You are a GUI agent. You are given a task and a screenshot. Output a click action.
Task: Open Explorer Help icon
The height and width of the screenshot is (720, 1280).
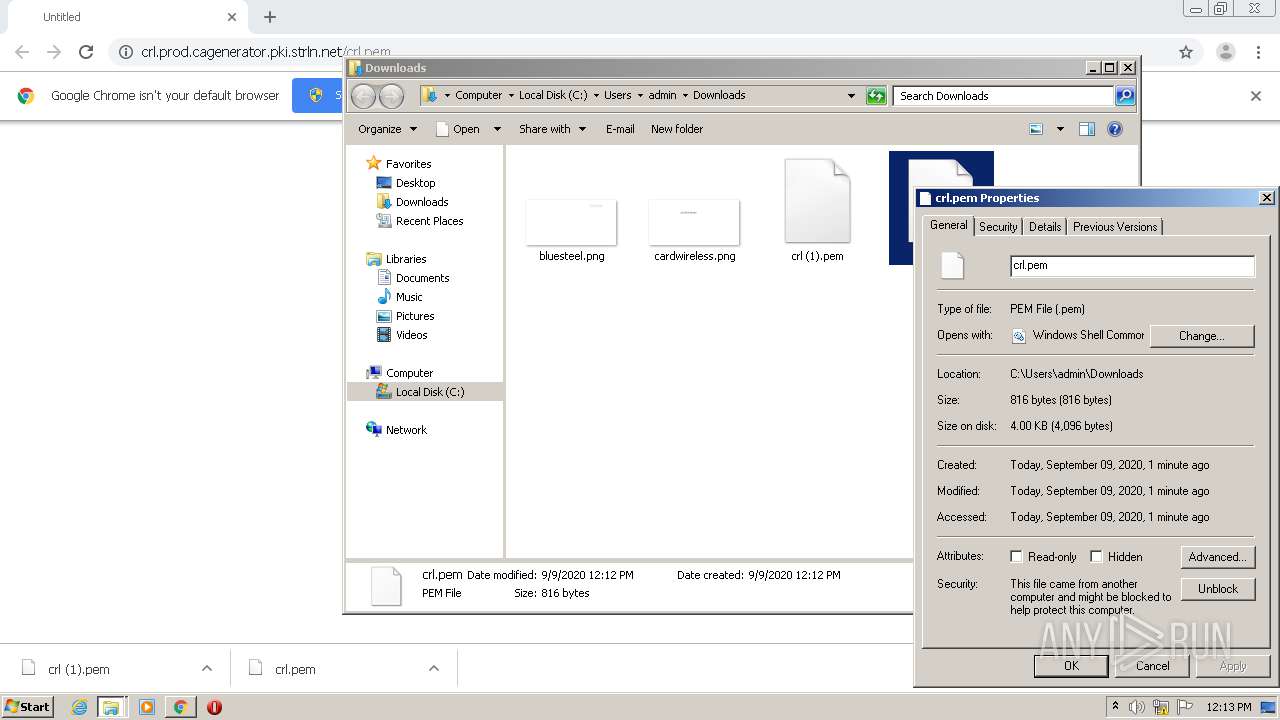(1115, 129)
